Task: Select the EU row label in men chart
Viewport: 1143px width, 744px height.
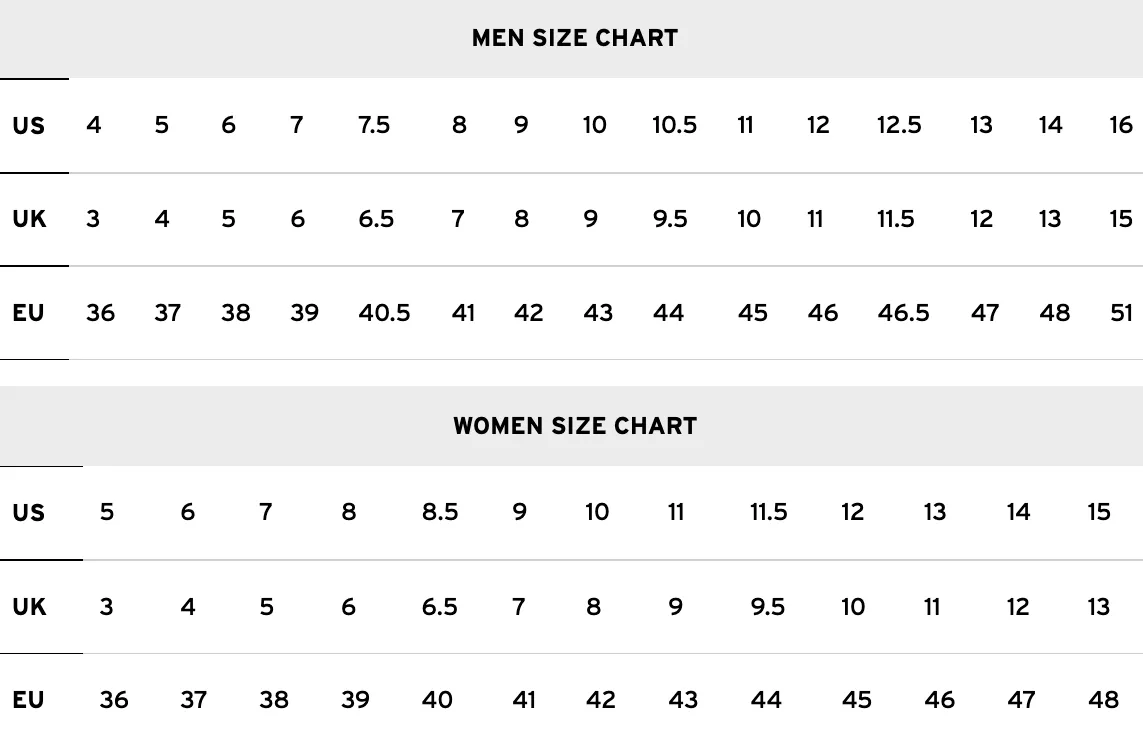Action: [x=28, y=313]
